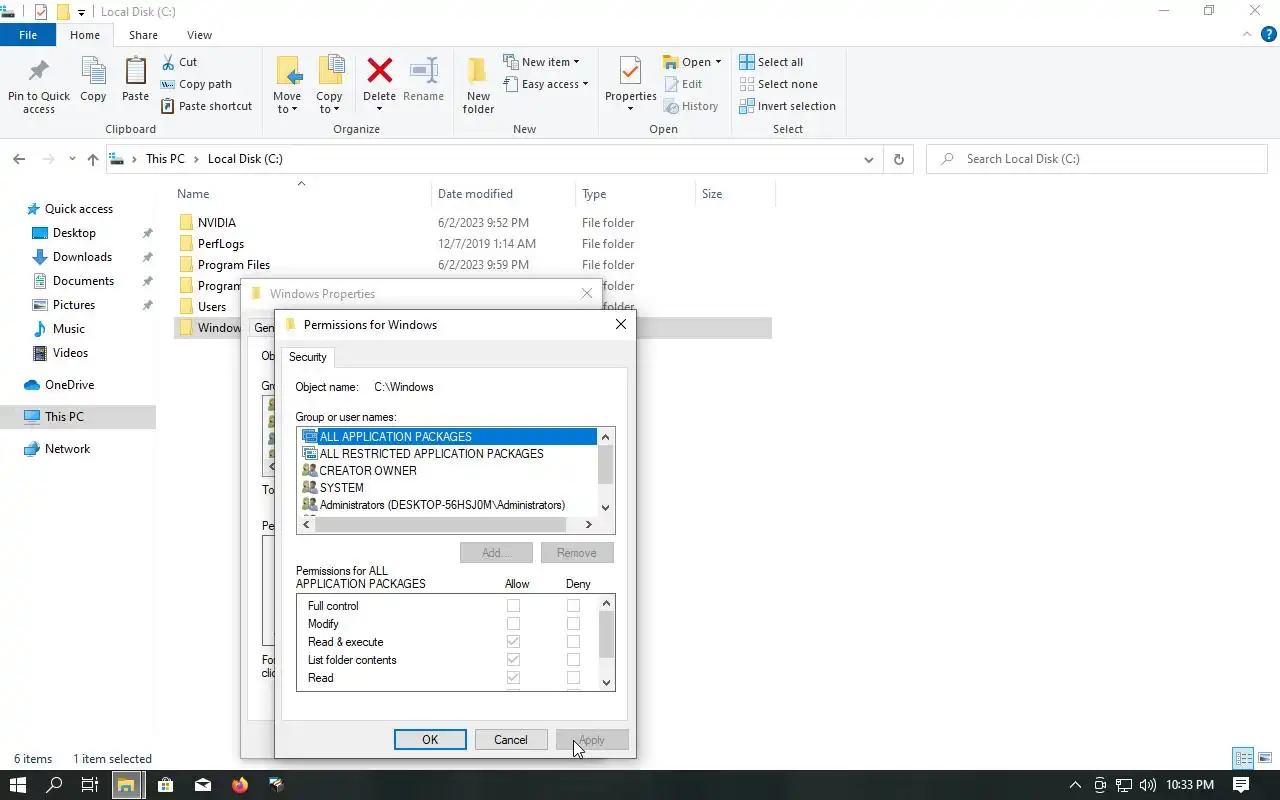Click group names horizontal scrollbar right arrow
The image size is (1280, 800).
tap(588, 525)
